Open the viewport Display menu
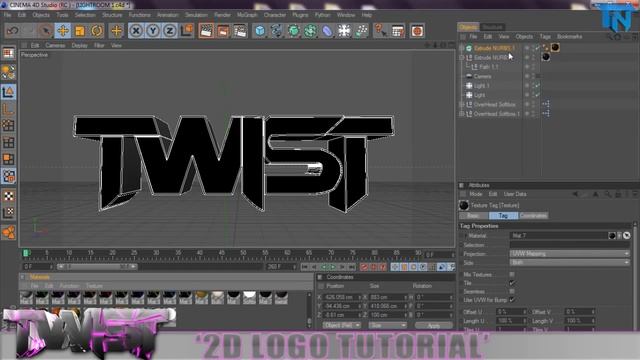This screenshot has width=640, height=360. [80, 45]
